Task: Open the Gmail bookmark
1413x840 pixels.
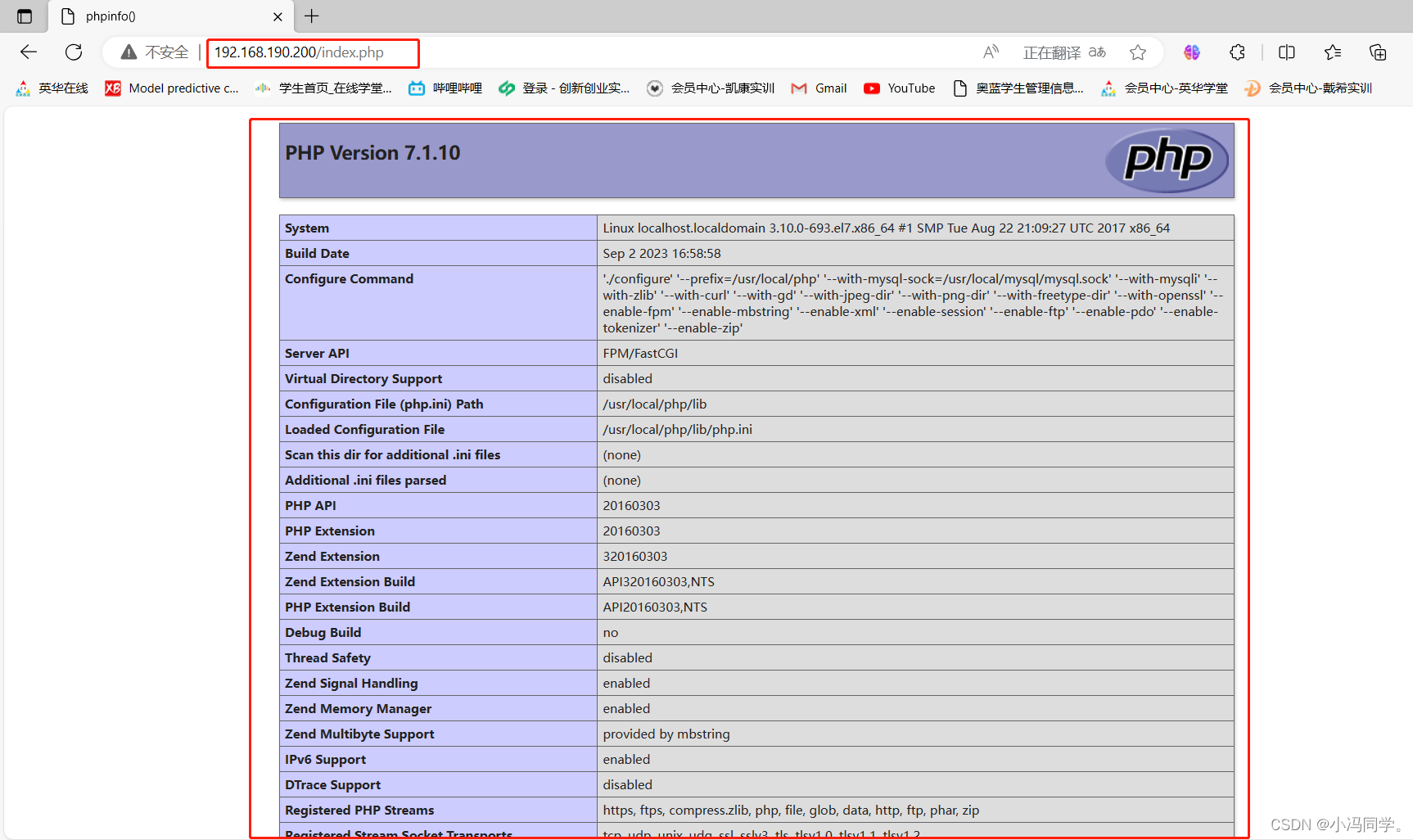Action: pos(819,88)
